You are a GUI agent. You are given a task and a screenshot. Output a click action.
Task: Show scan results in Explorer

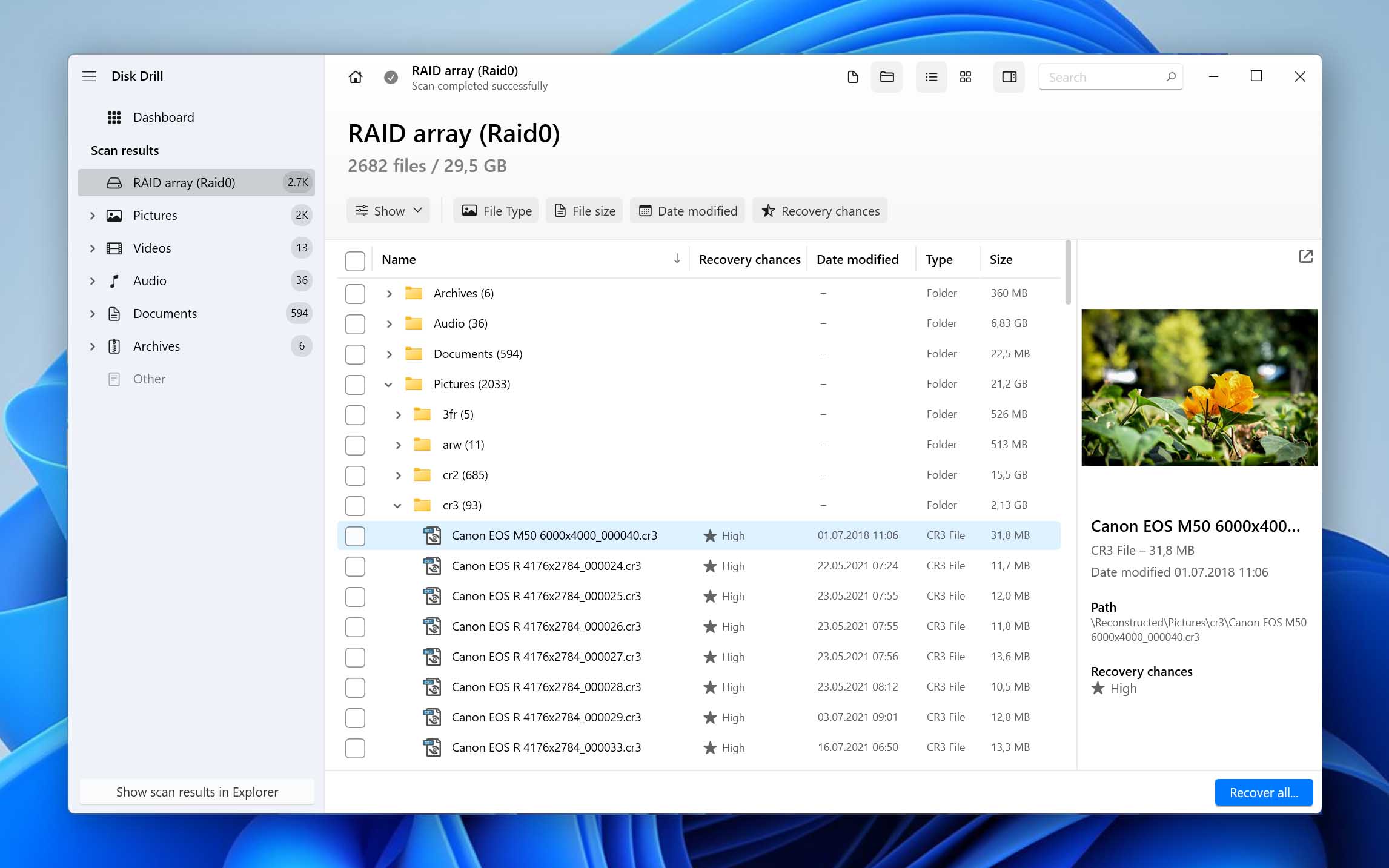pyautogui.click(x=196, y=791)
